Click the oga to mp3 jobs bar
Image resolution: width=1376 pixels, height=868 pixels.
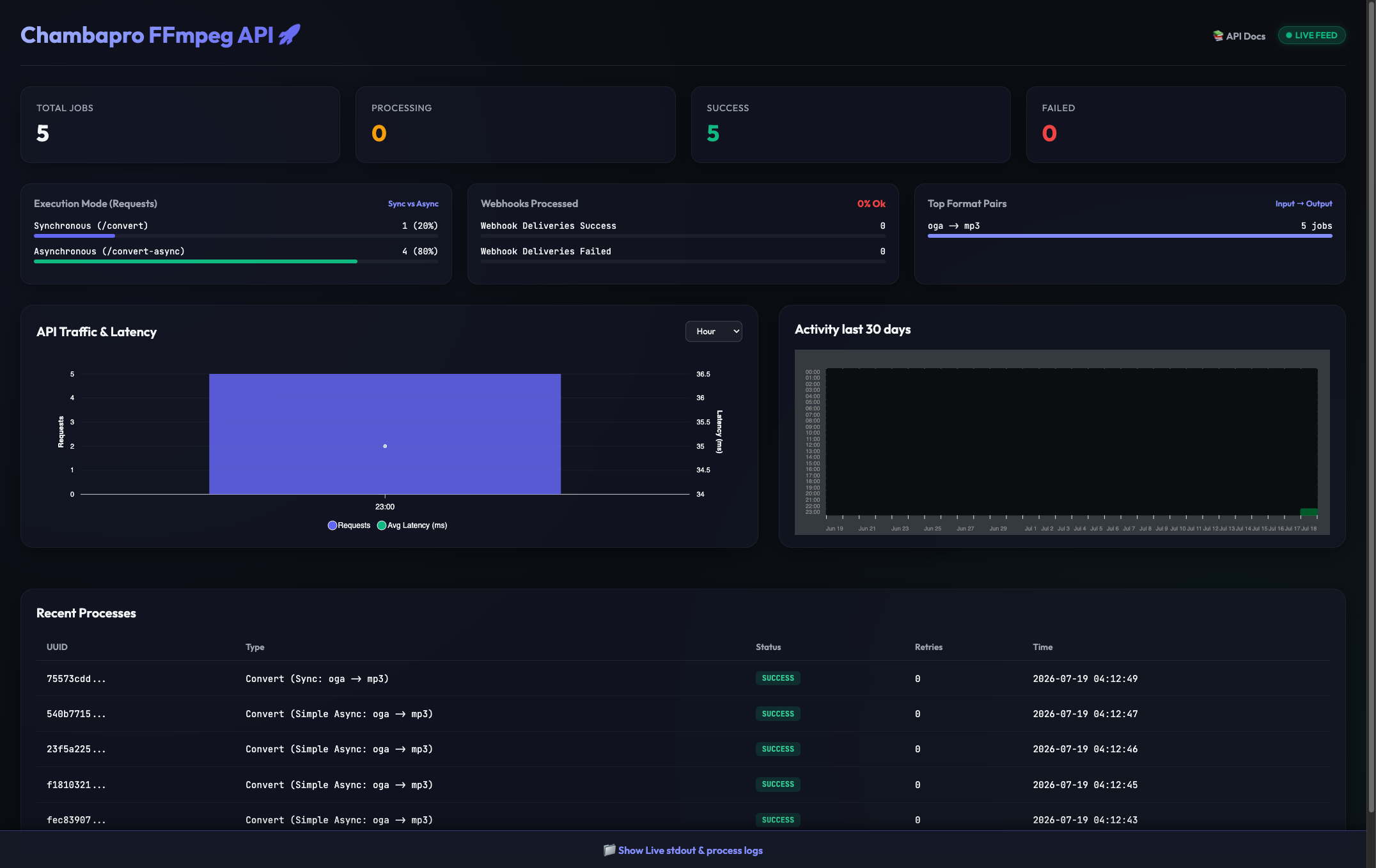click(1130, 236)
